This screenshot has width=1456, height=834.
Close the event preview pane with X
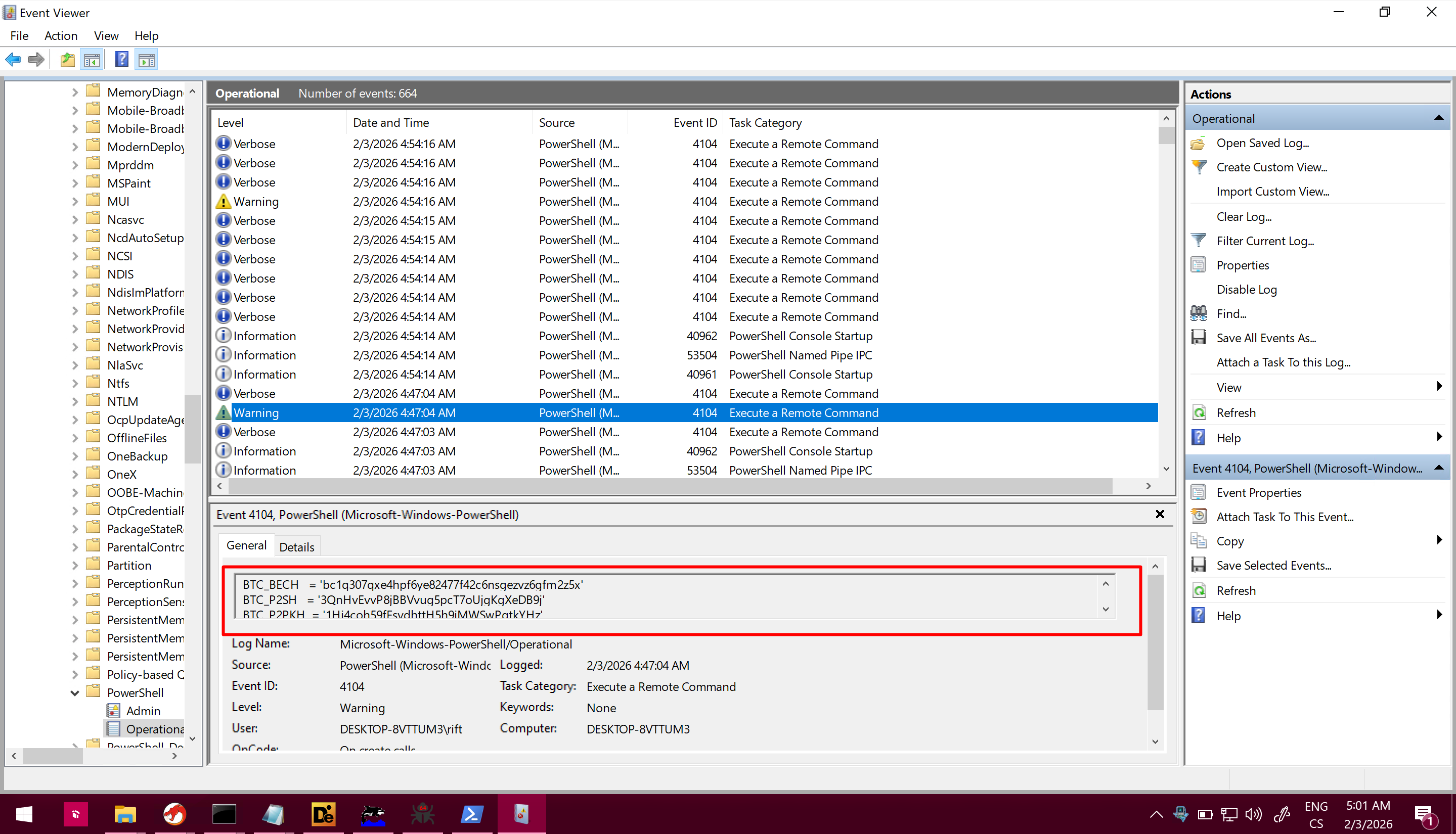pos(1160,515)
